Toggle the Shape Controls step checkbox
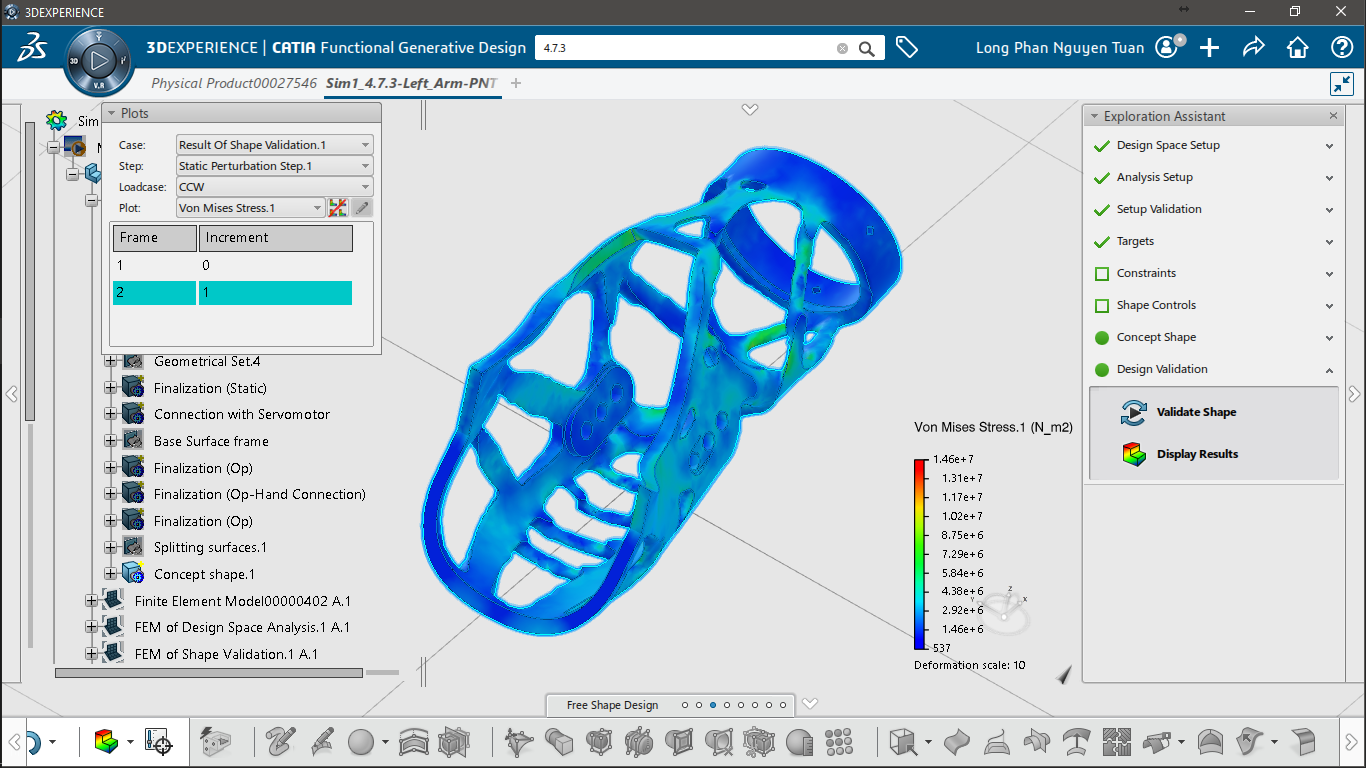This screenshot has height=768, width=1366. (1102, 306)
